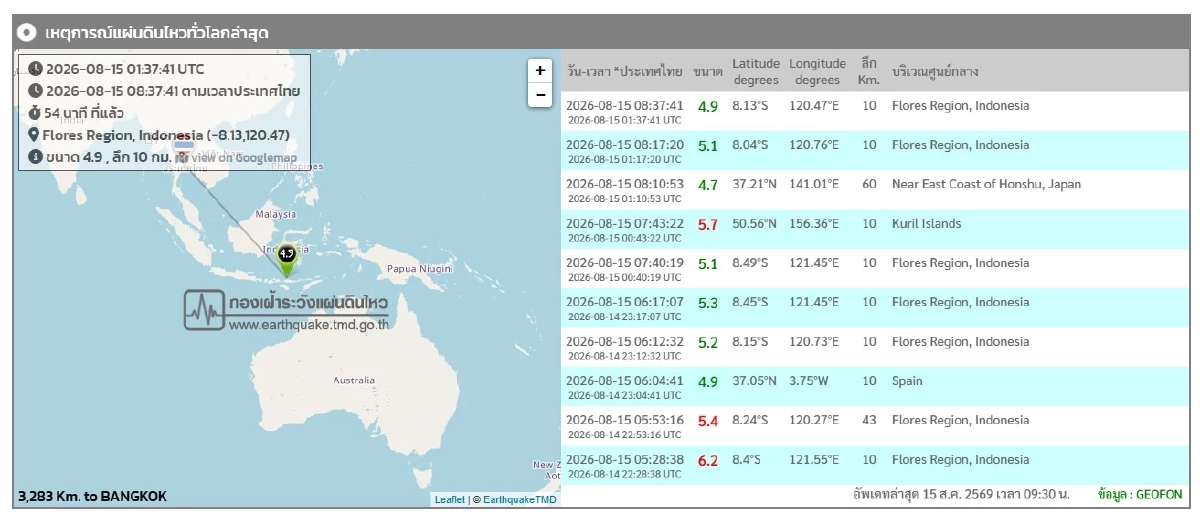Click the location pin icon for Flores Region

click(35, 135)
